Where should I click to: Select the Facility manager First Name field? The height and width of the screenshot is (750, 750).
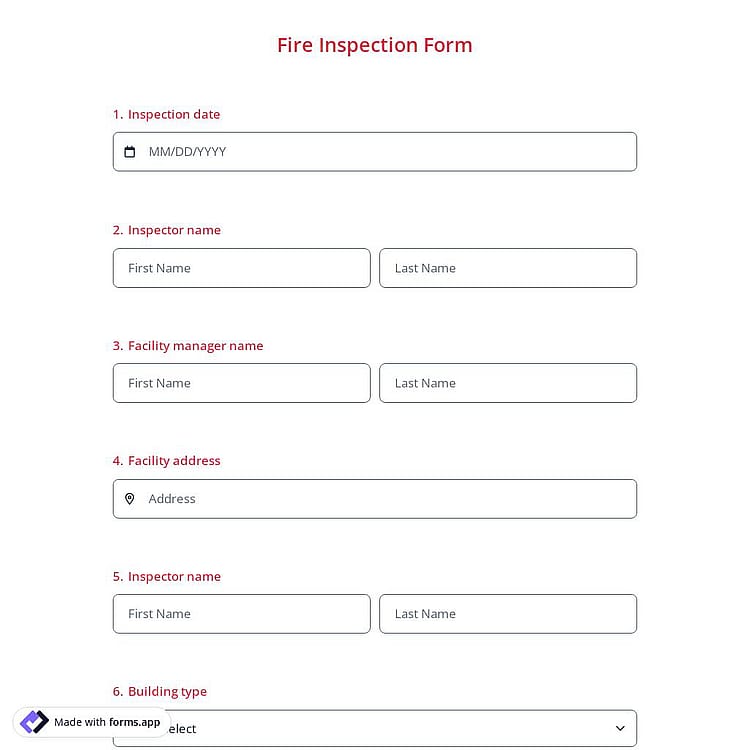[242, 383]
